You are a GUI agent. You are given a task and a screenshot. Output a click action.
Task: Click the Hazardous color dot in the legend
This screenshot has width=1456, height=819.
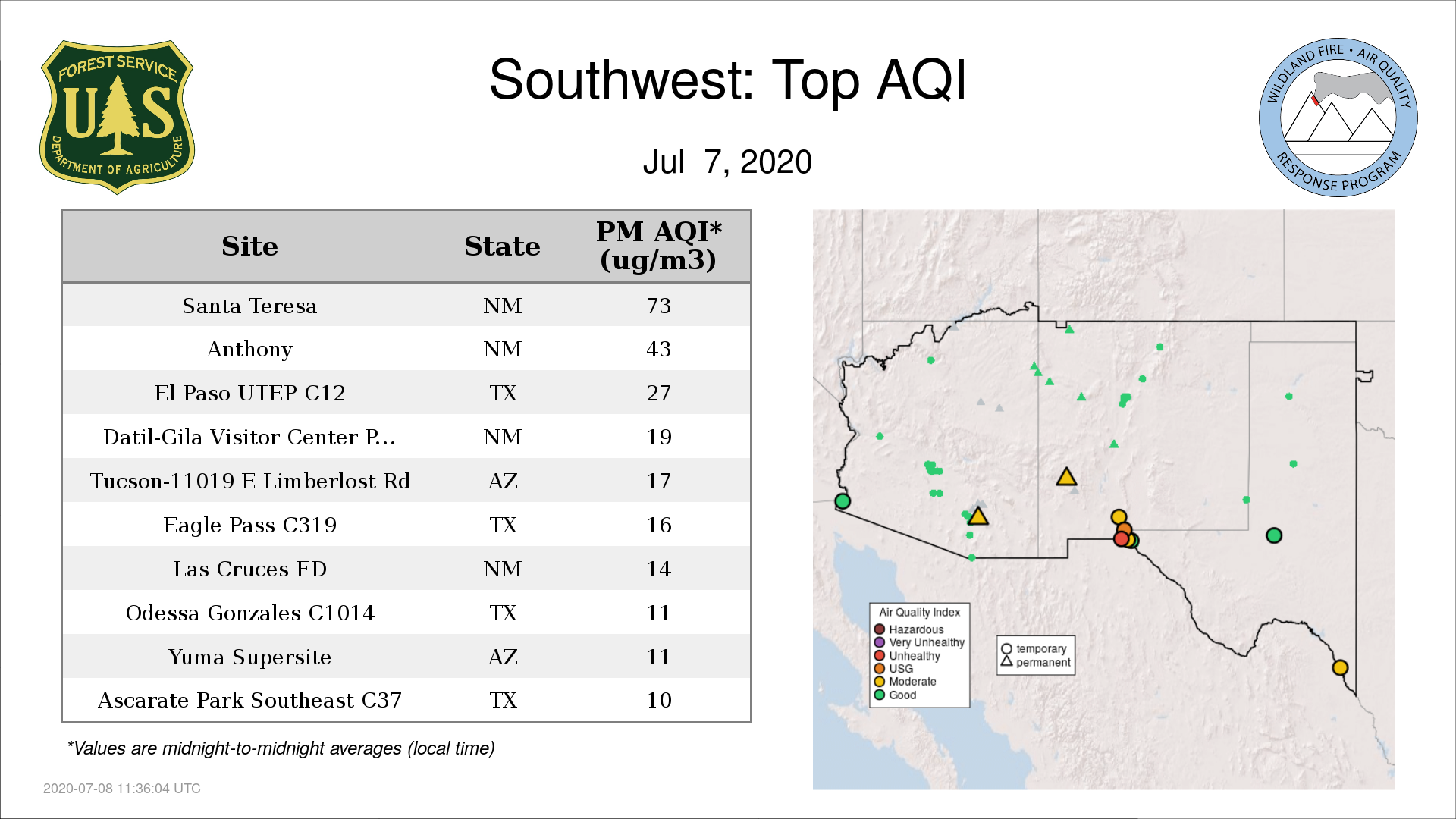pyautogui.click(x=880, y=629)
